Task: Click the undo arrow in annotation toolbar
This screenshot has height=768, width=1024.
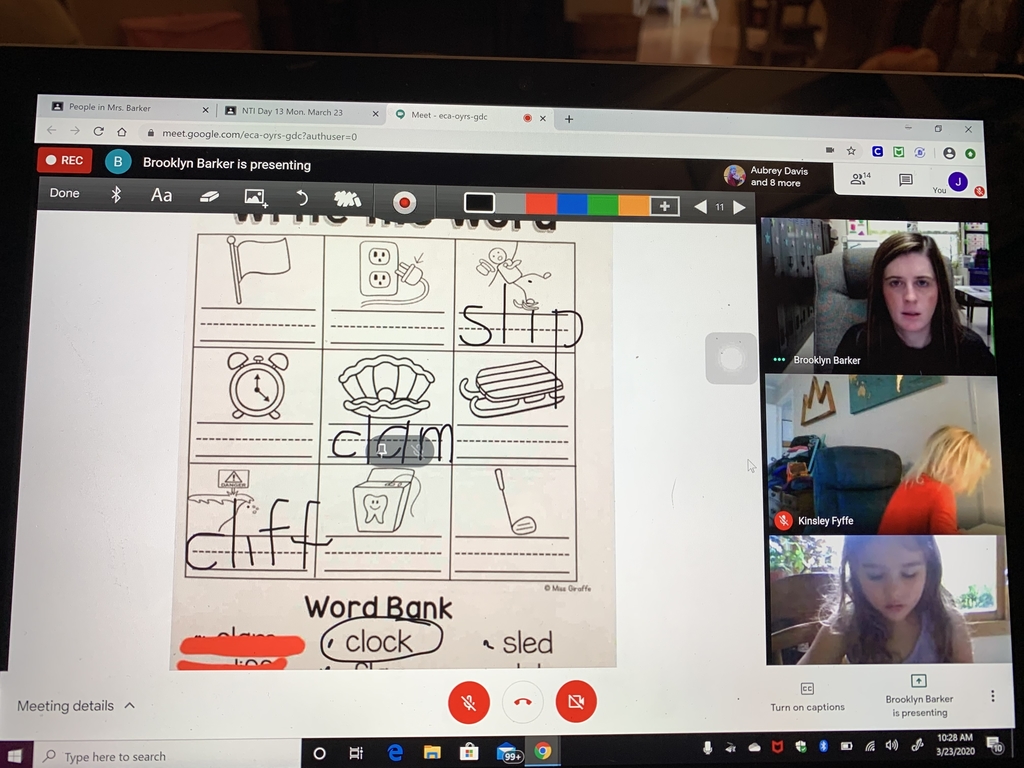Action: (x=302, y=198)
